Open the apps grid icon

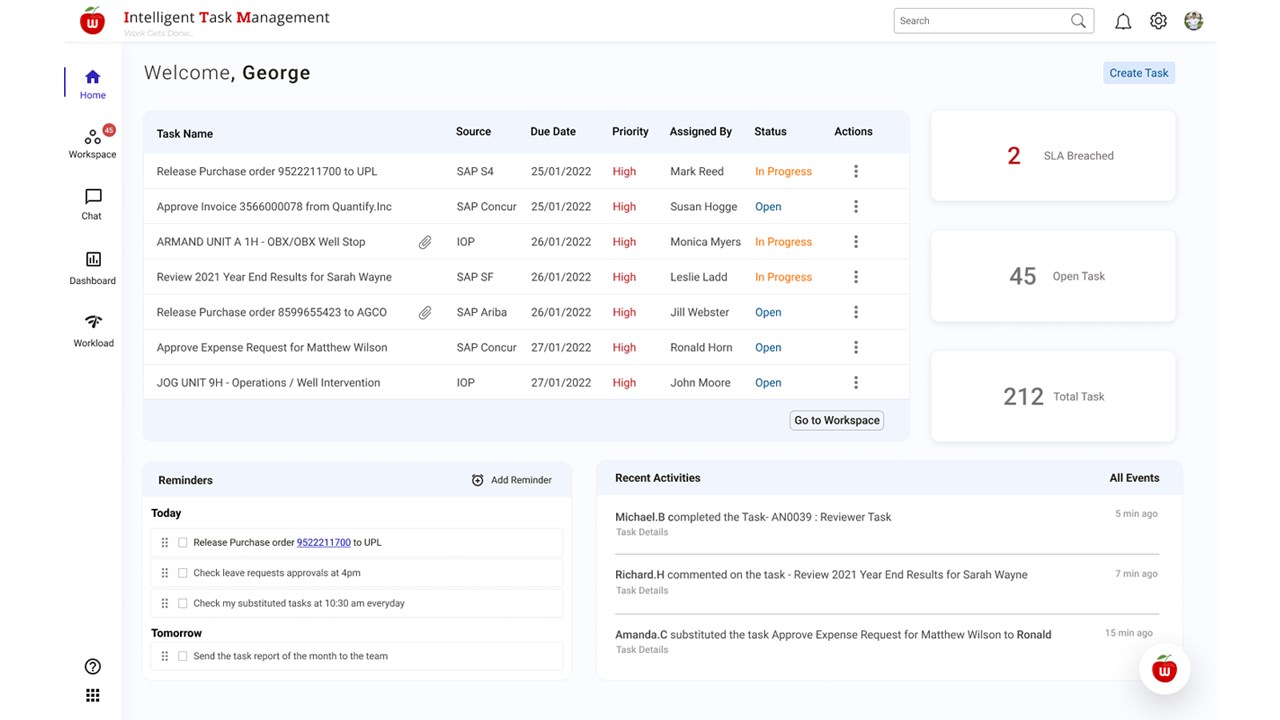(93, 696)
